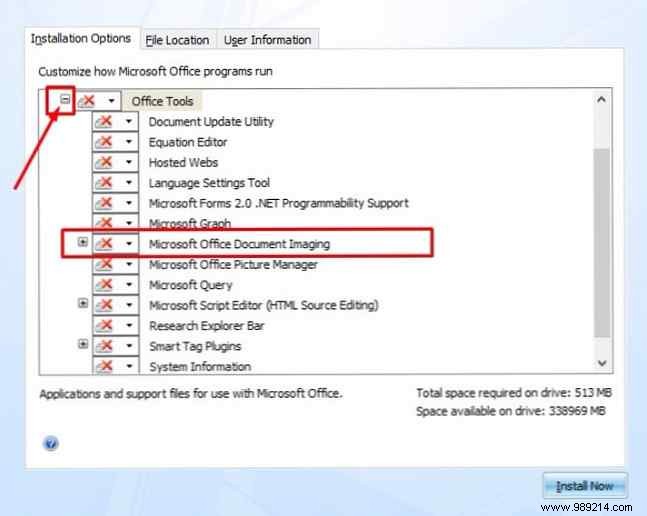Click not-available icon beside Microsoft Office Document Imaging
647x516 pixels.
pyautogui.click(x=104, y=244)
